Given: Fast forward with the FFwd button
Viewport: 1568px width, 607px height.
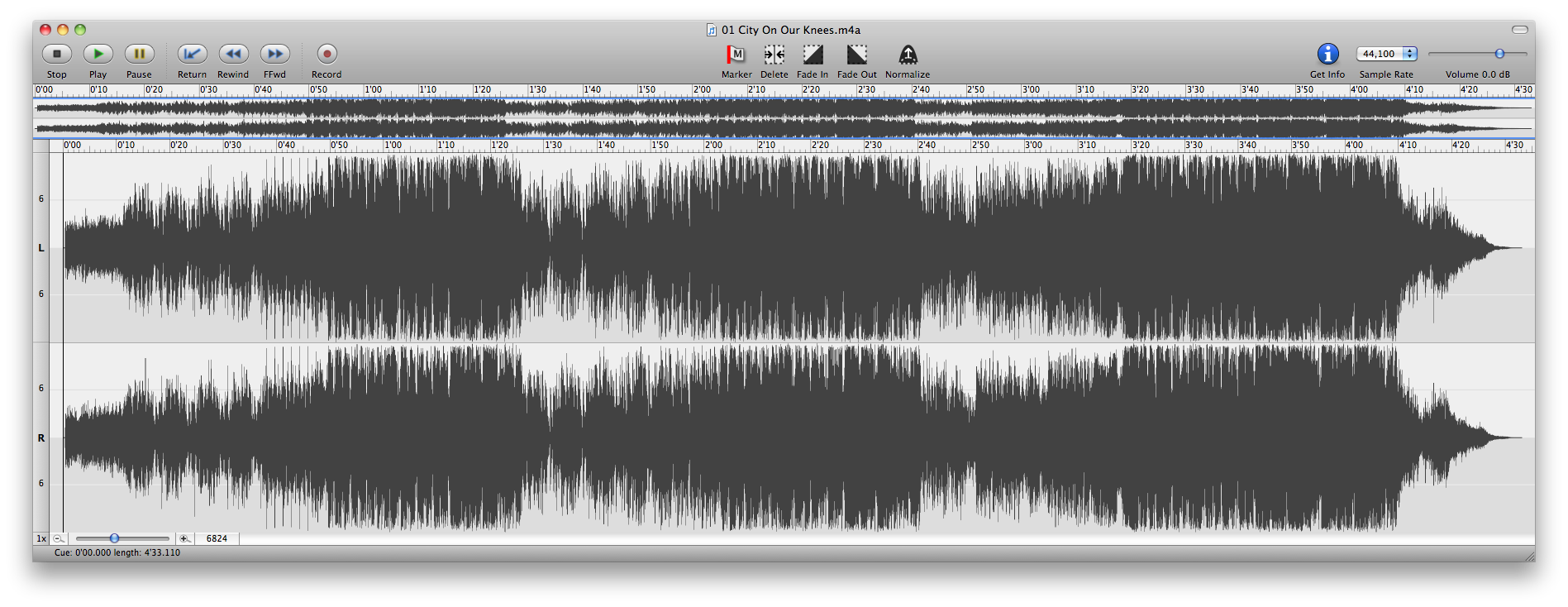Looking at the screenshot, I should (275, 54).
